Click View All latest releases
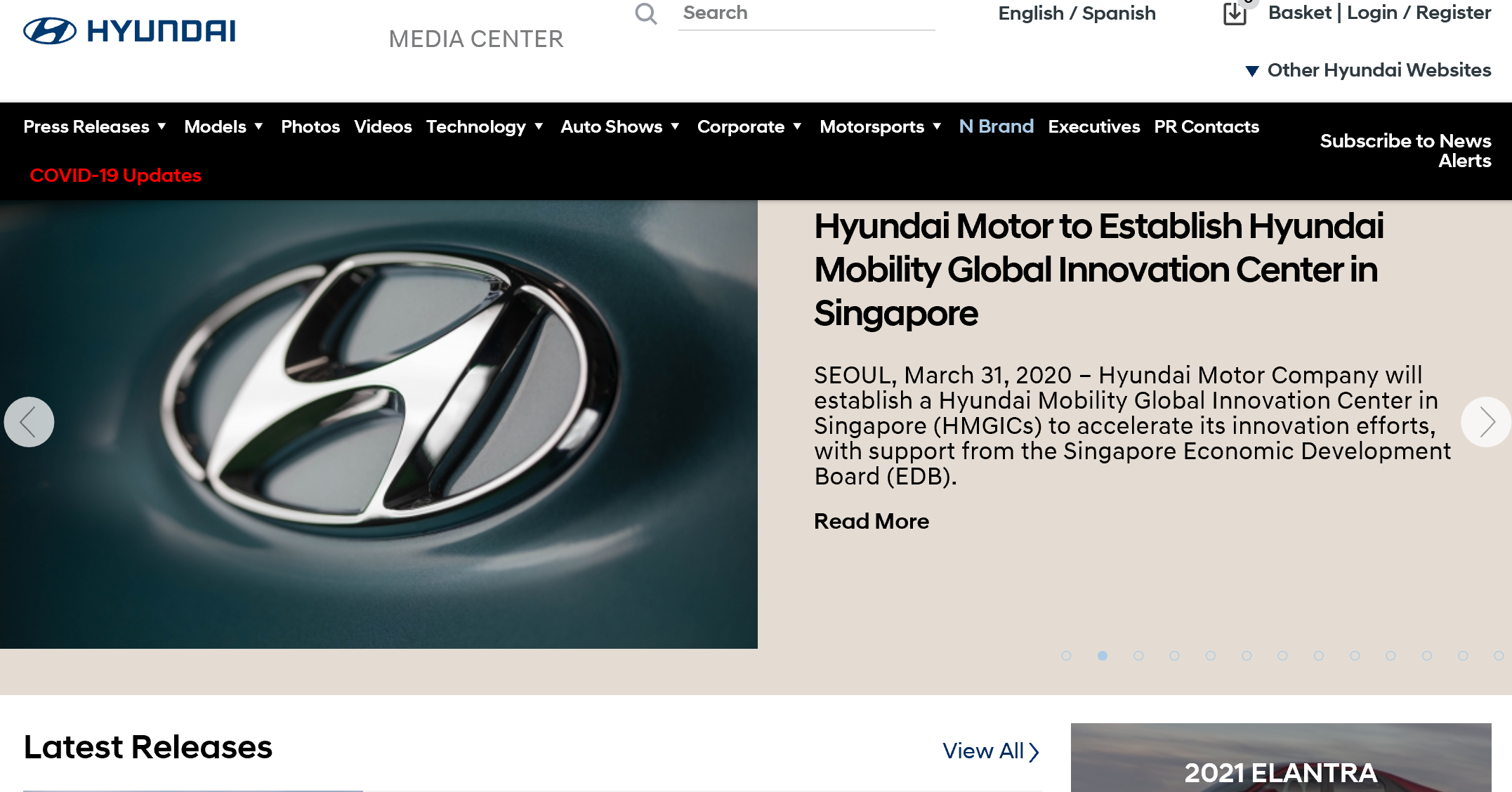Image resolution: width=1512 pixels, height=792 pixels. click(991, 751)
